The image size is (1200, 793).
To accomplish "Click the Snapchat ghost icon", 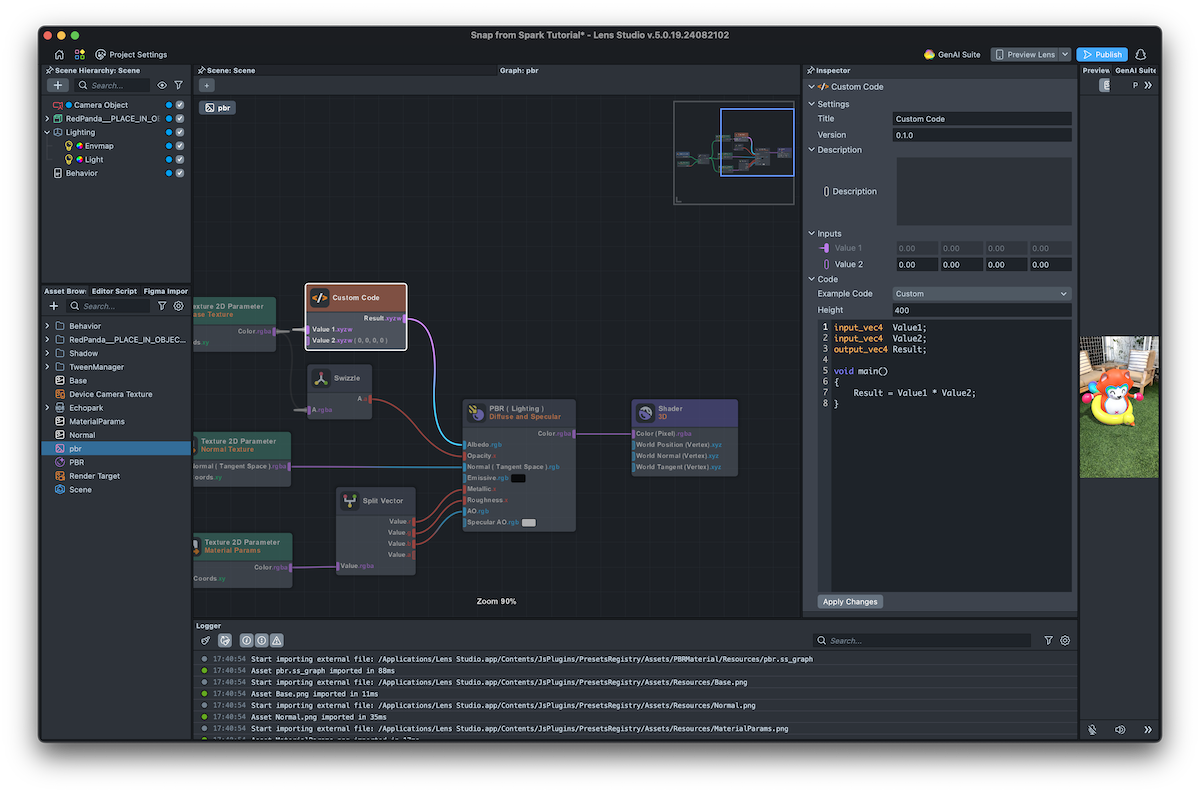I will point(1141,54).
